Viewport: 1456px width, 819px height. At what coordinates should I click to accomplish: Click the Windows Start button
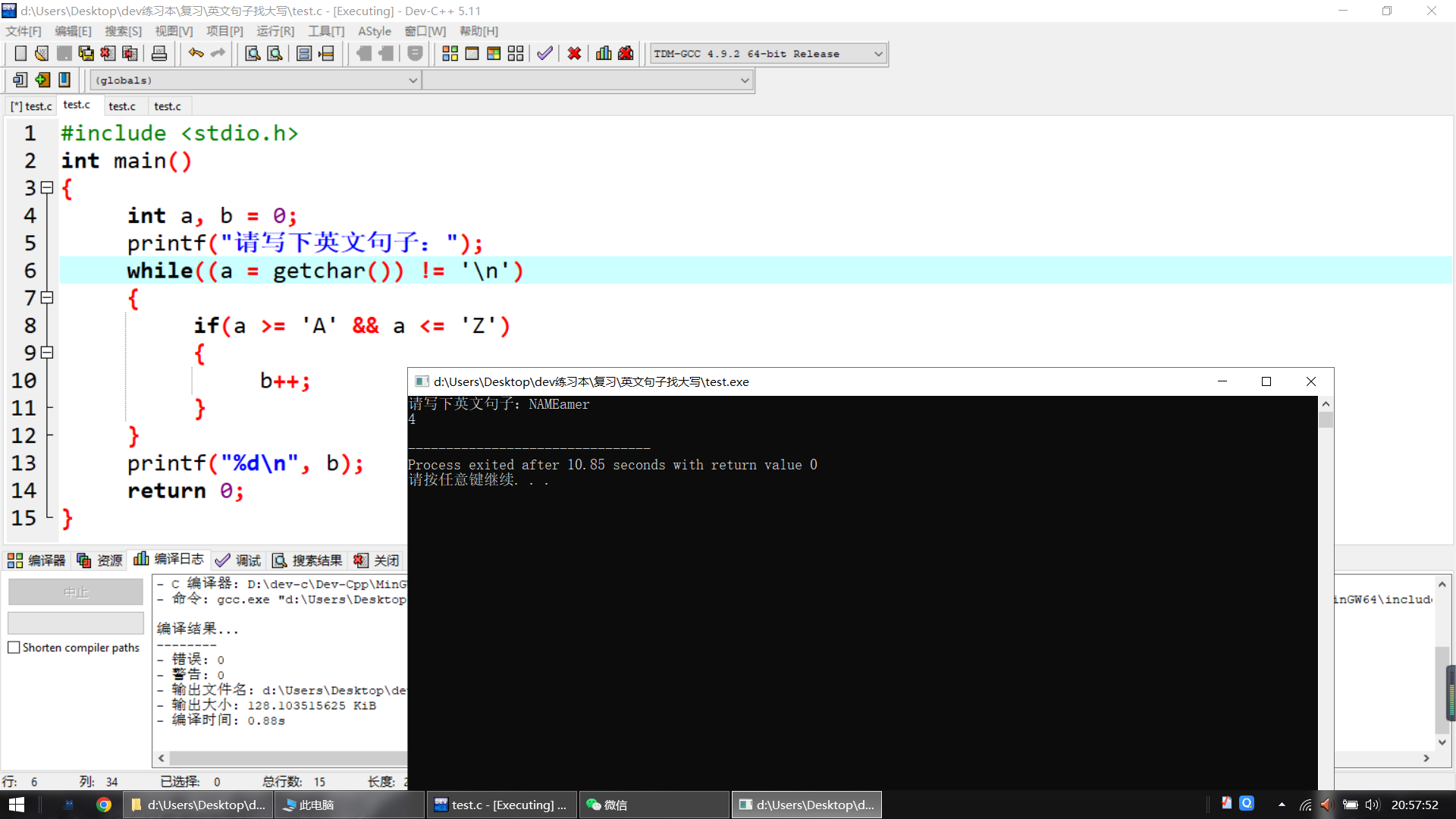click(x=17, y=805)
